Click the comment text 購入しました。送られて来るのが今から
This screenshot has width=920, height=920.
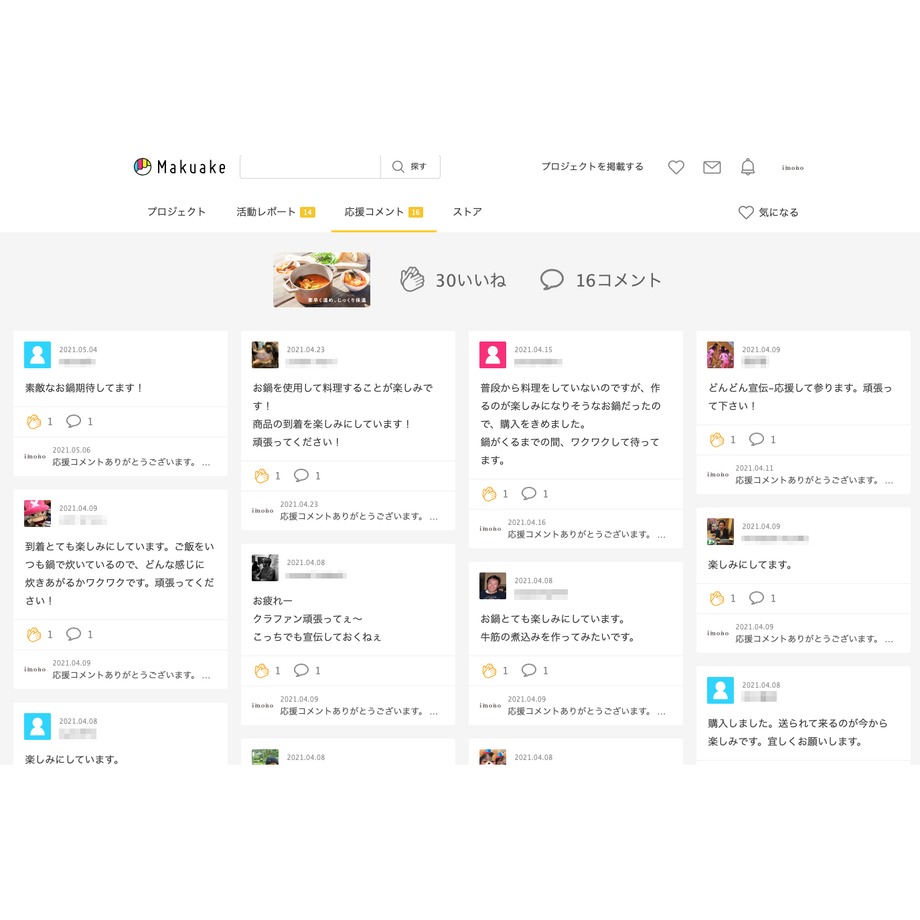point(797,724)
